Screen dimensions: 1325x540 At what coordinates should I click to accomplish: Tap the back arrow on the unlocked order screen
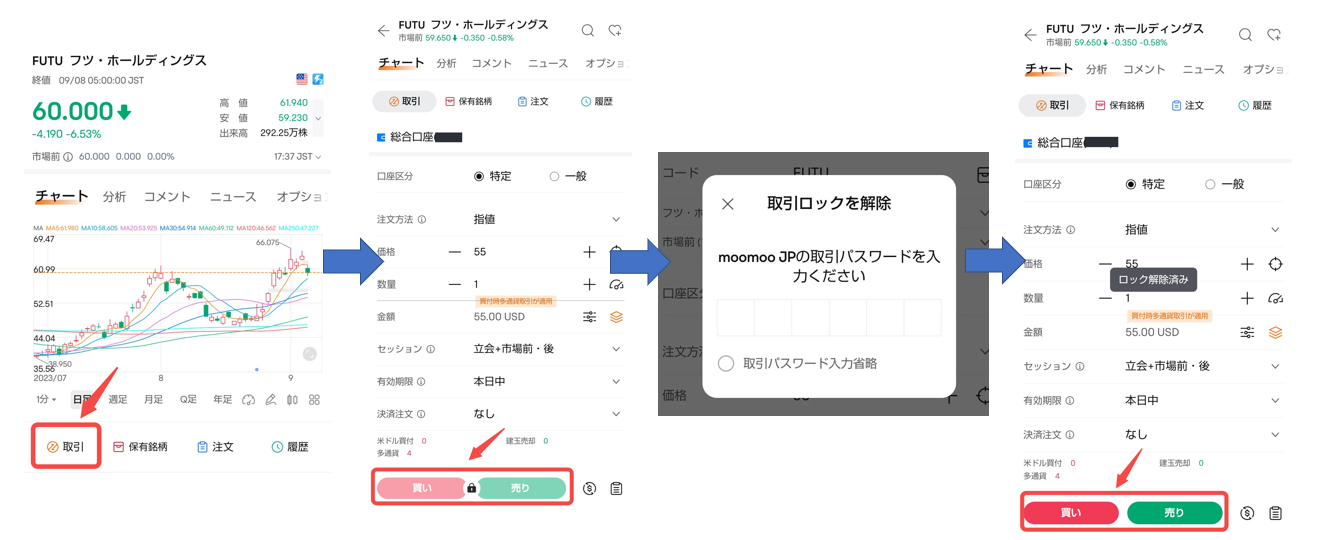click(1030, 35)
